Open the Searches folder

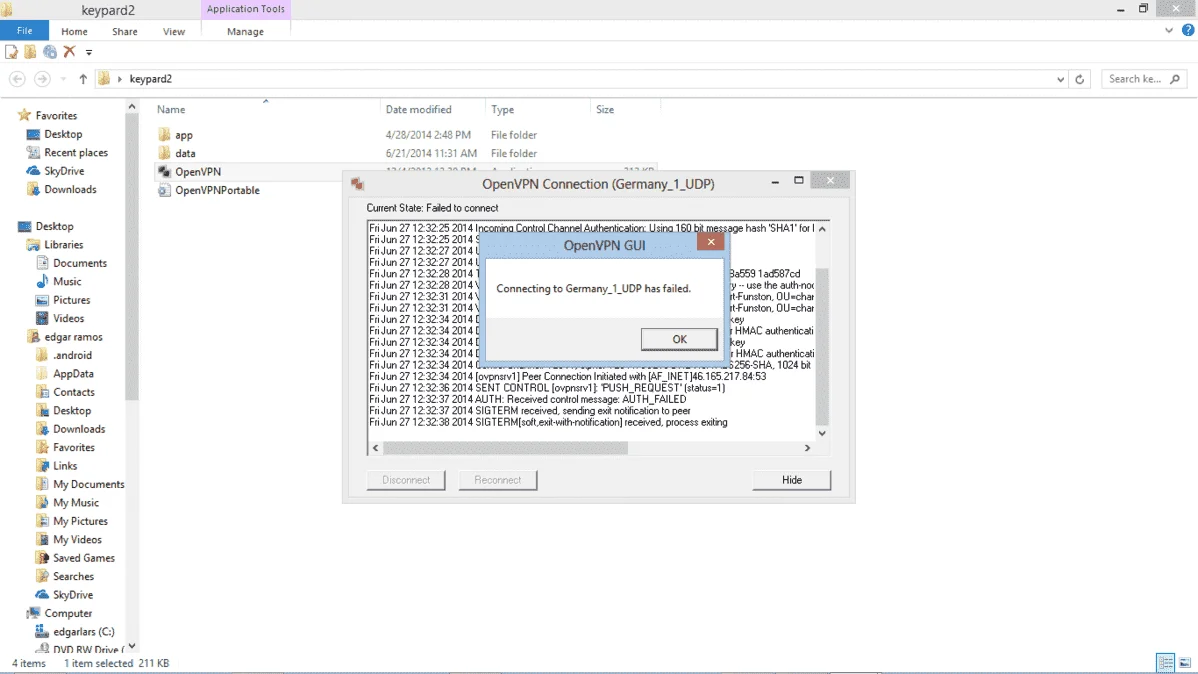point(73,576)
